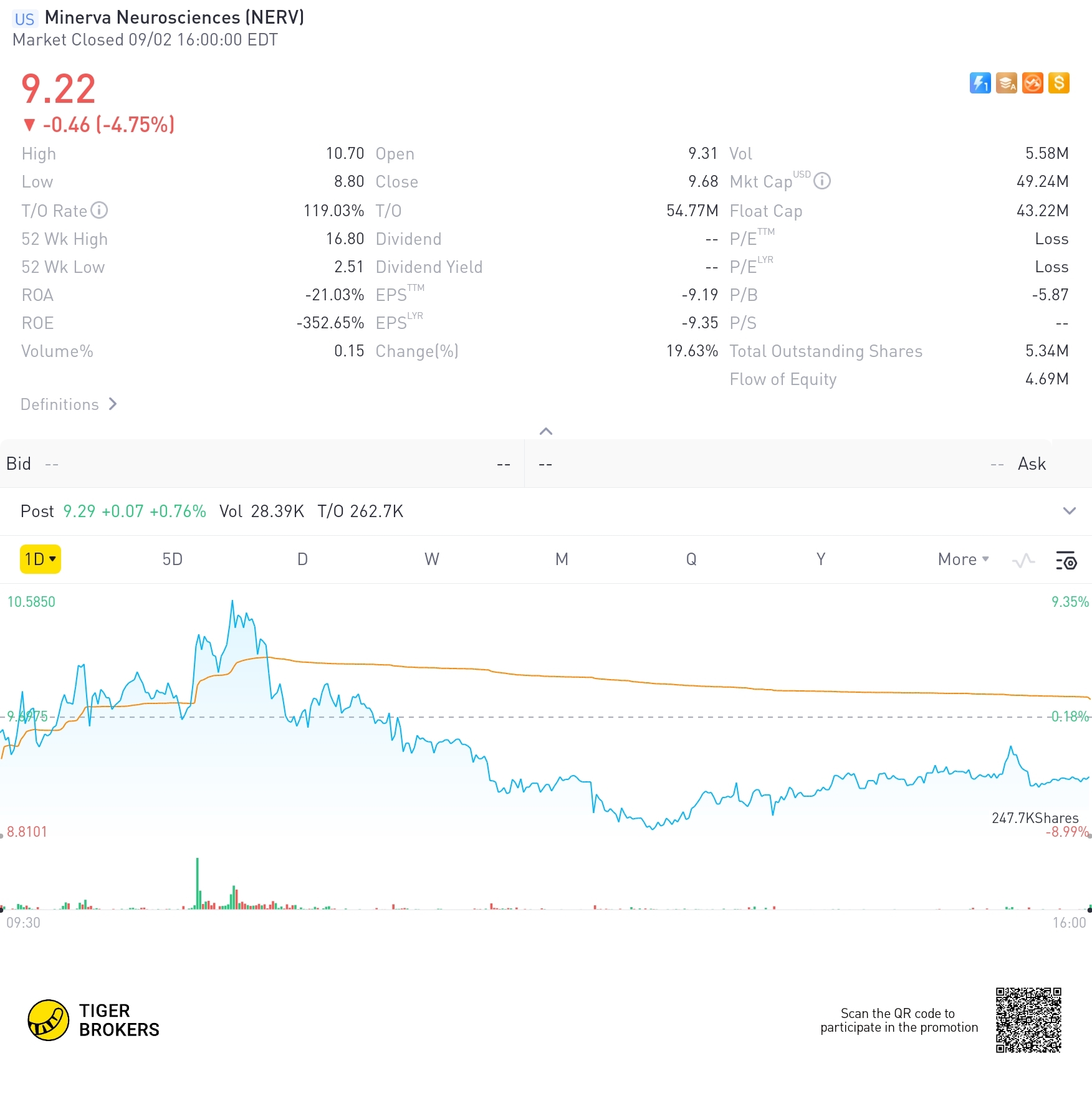Select the M monthly chart tab

pyautogui.click(x=562, y=559)
